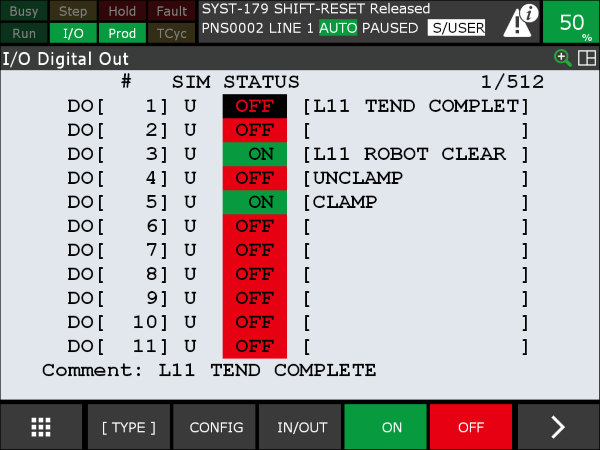The image size is (600, 450).
Task: Click the I/O status indicator
Action: (x=73, y=33)
